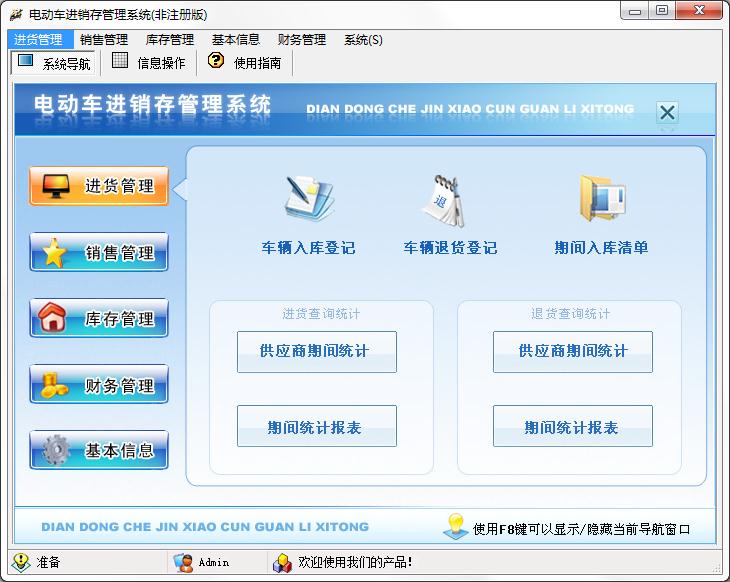730x582 pixels.
Task: Click the 期间入库清单 link text
Action: 602,248
